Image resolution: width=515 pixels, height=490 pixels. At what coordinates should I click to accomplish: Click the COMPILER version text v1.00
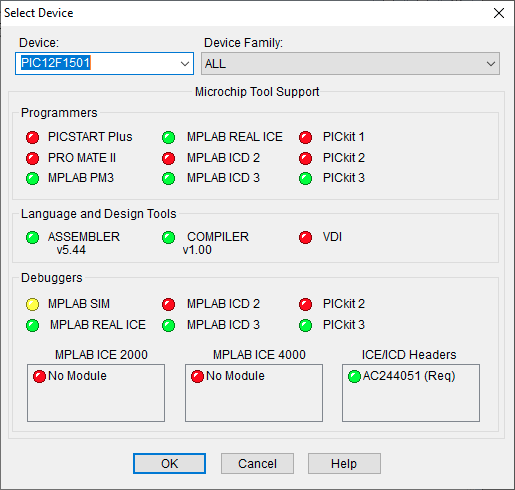point(197,250)
